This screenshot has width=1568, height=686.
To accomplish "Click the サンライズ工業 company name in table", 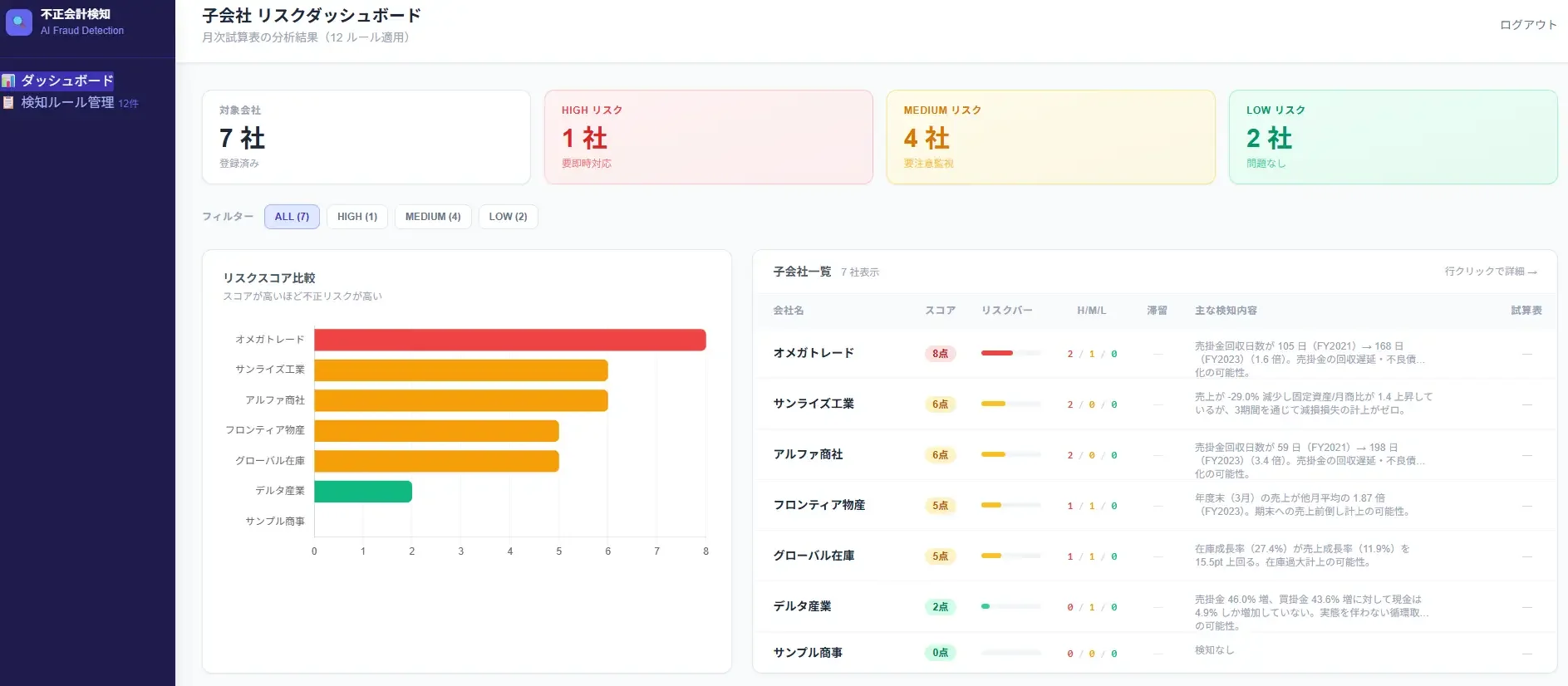I will (813, 404).
